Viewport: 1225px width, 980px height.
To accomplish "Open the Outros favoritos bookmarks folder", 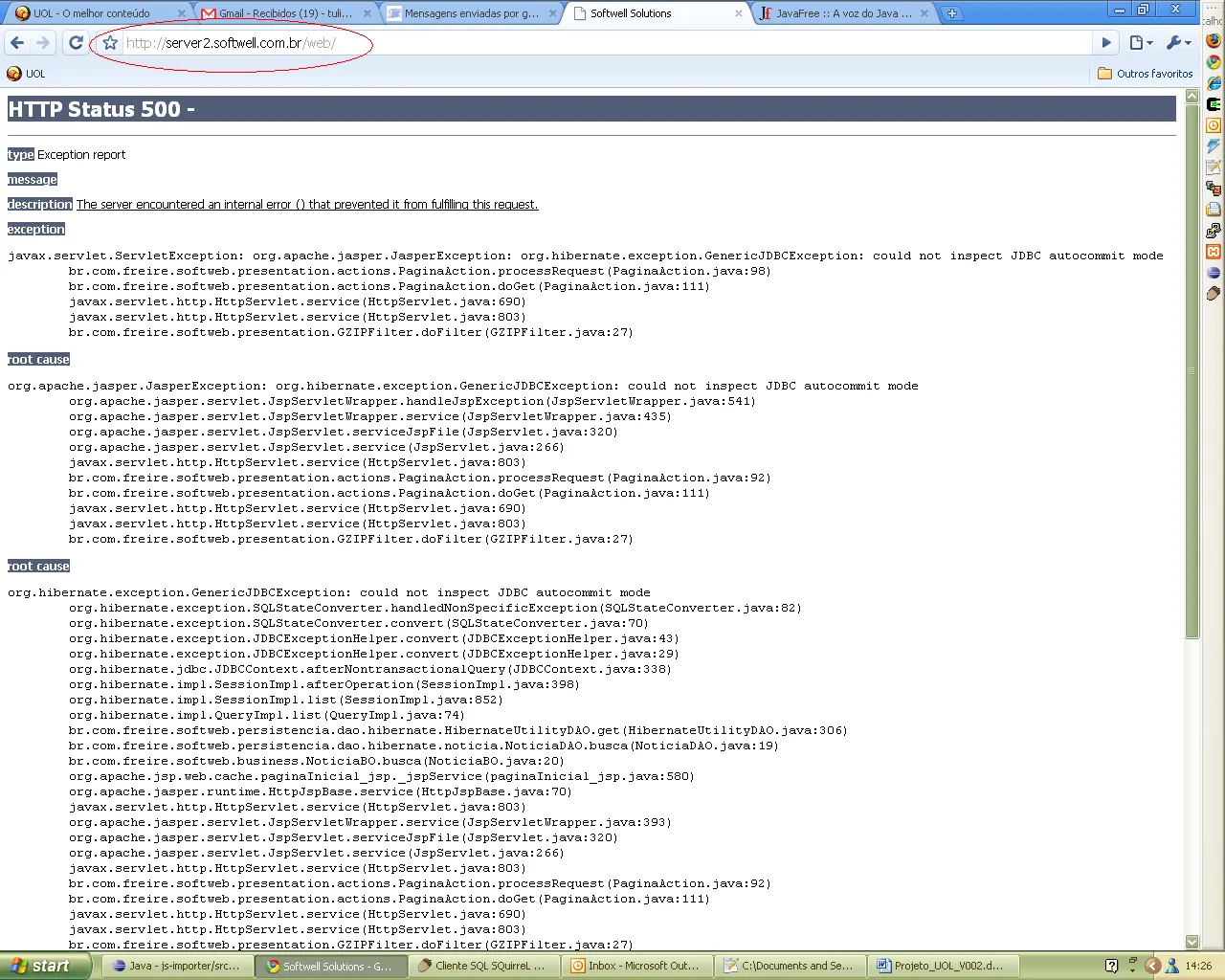I will tap(1146, 74).
